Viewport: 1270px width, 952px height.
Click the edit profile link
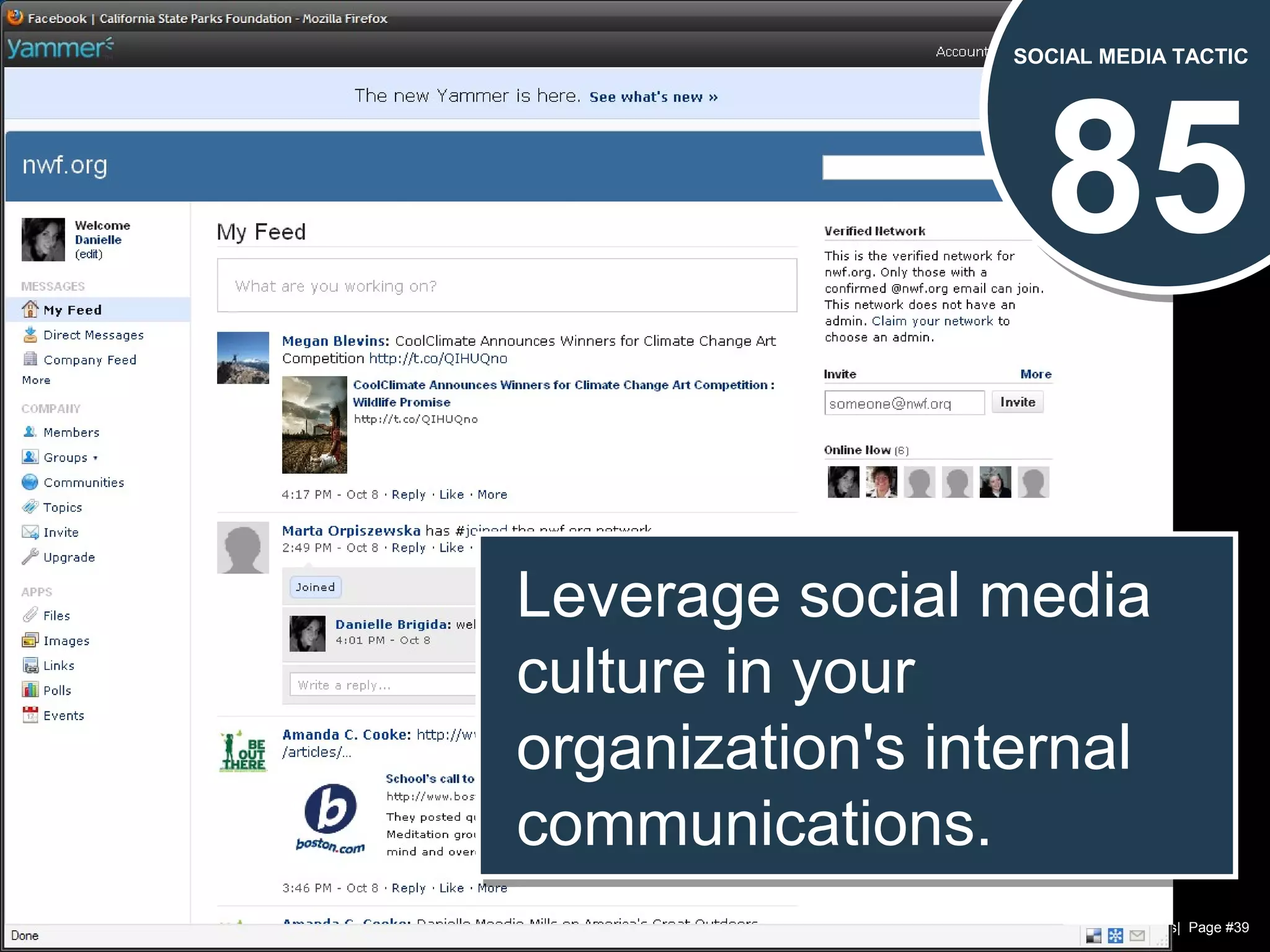[89, 254]
